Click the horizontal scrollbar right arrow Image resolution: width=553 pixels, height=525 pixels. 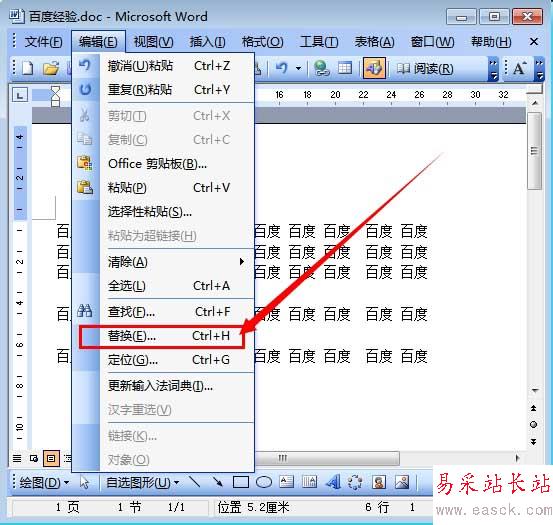(x=517, y=458)
